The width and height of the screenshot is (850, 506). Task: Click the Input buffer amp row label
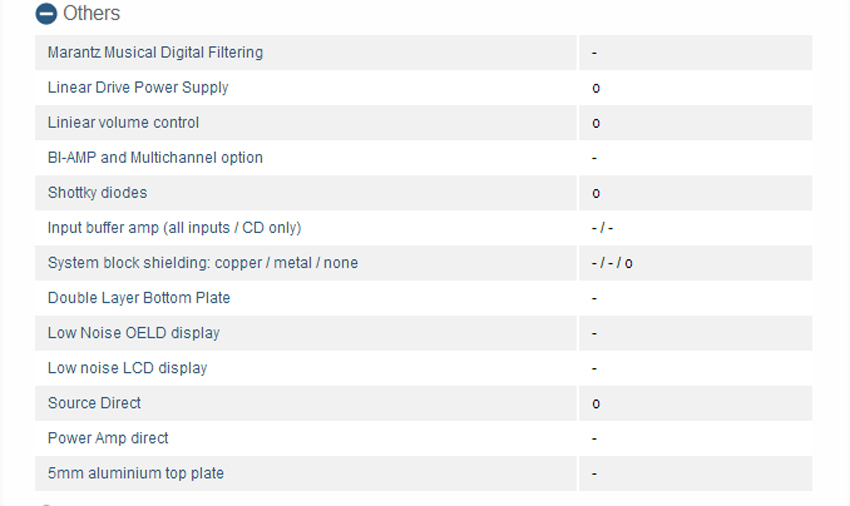[174, 228]
